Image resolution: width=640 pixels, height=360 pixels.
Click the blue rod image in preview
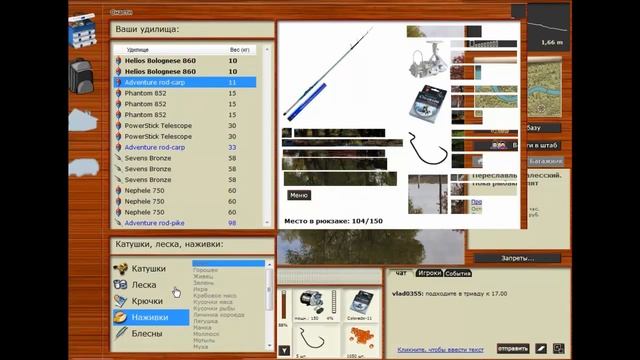(x=327, y=75)
